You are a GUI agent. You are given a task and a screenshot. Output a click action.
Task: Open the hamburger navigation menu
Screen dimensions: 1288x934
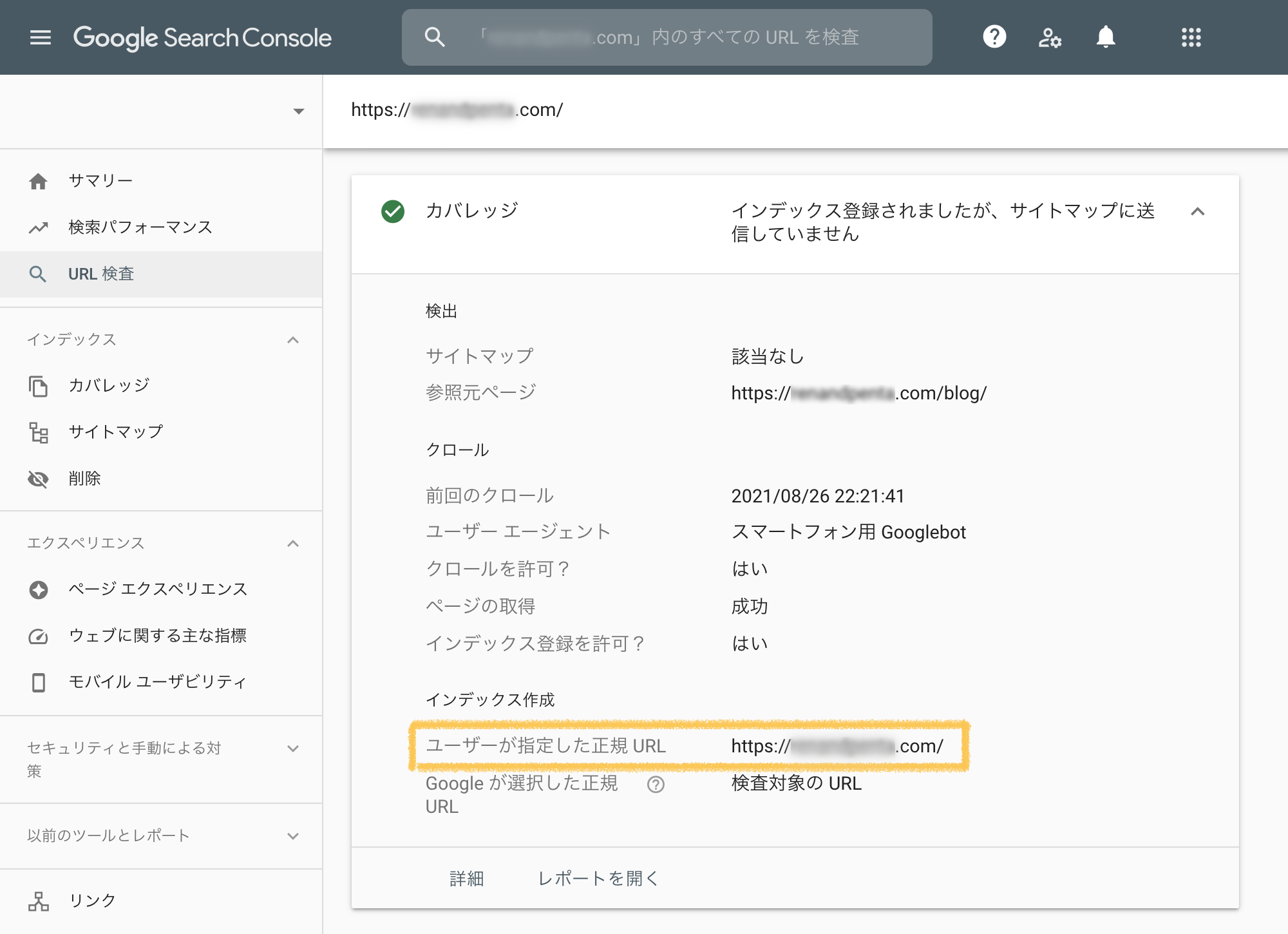(40, 37)
